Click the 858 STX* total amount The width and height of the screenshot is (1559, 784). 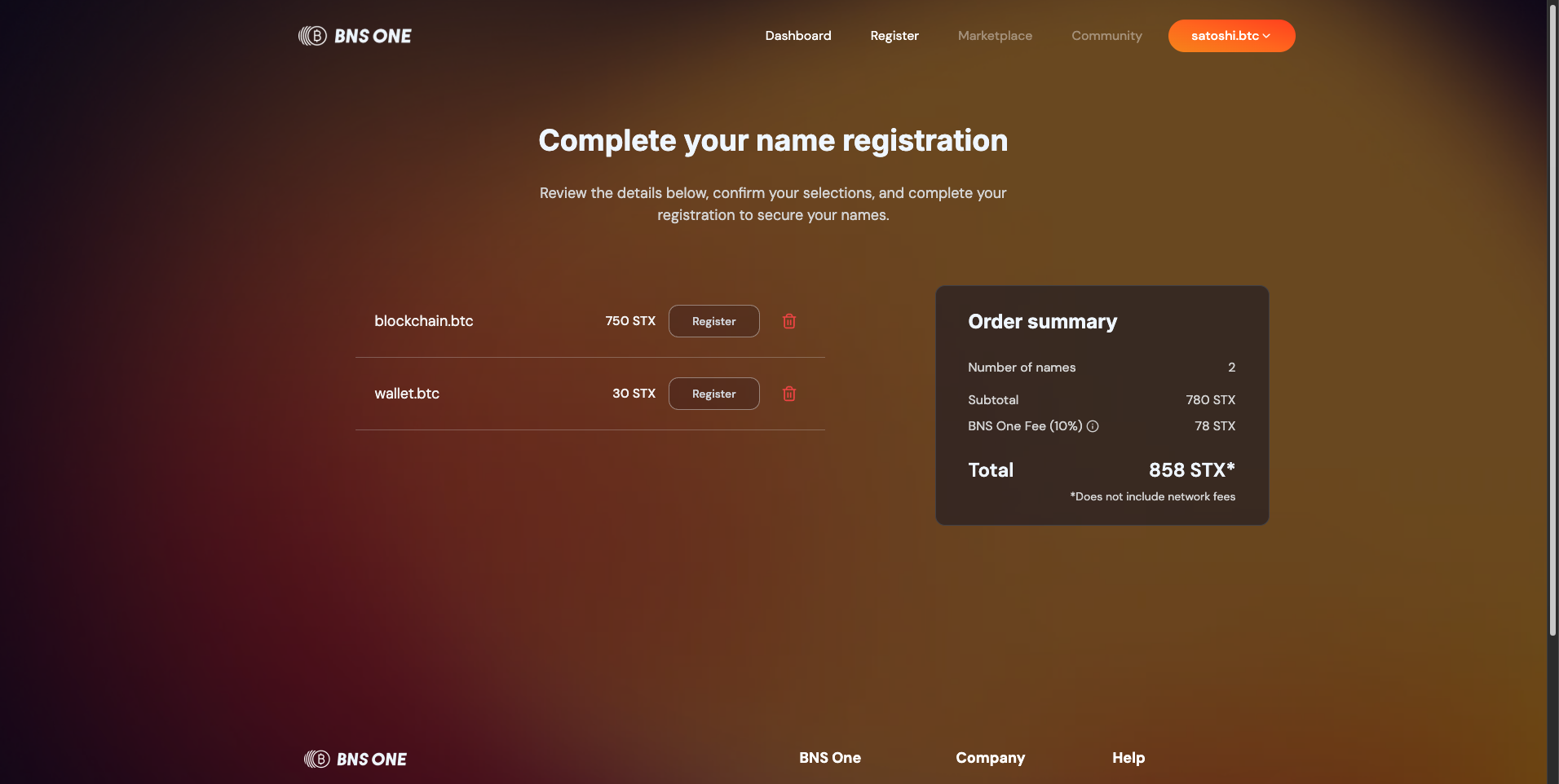coord(1192,470)
